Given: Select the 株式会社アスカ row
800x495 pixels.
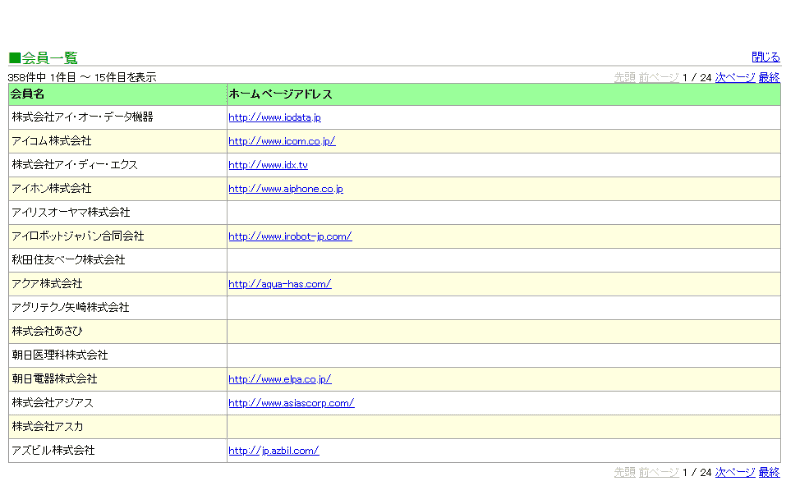Looking at the screenshot, I should (394, 427).
